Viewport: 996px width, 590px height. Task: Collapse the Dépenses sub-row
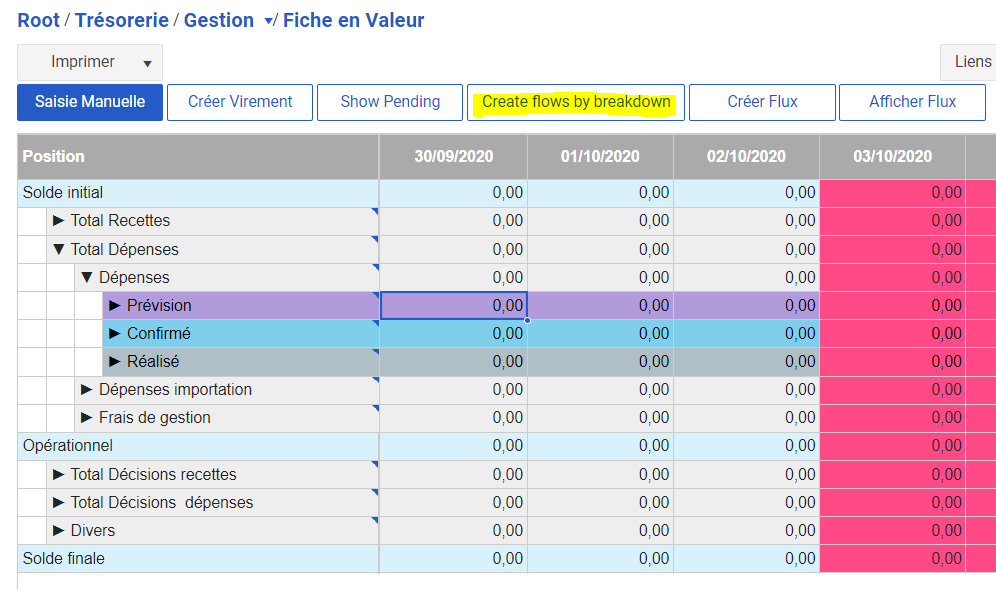click(87, 277)
